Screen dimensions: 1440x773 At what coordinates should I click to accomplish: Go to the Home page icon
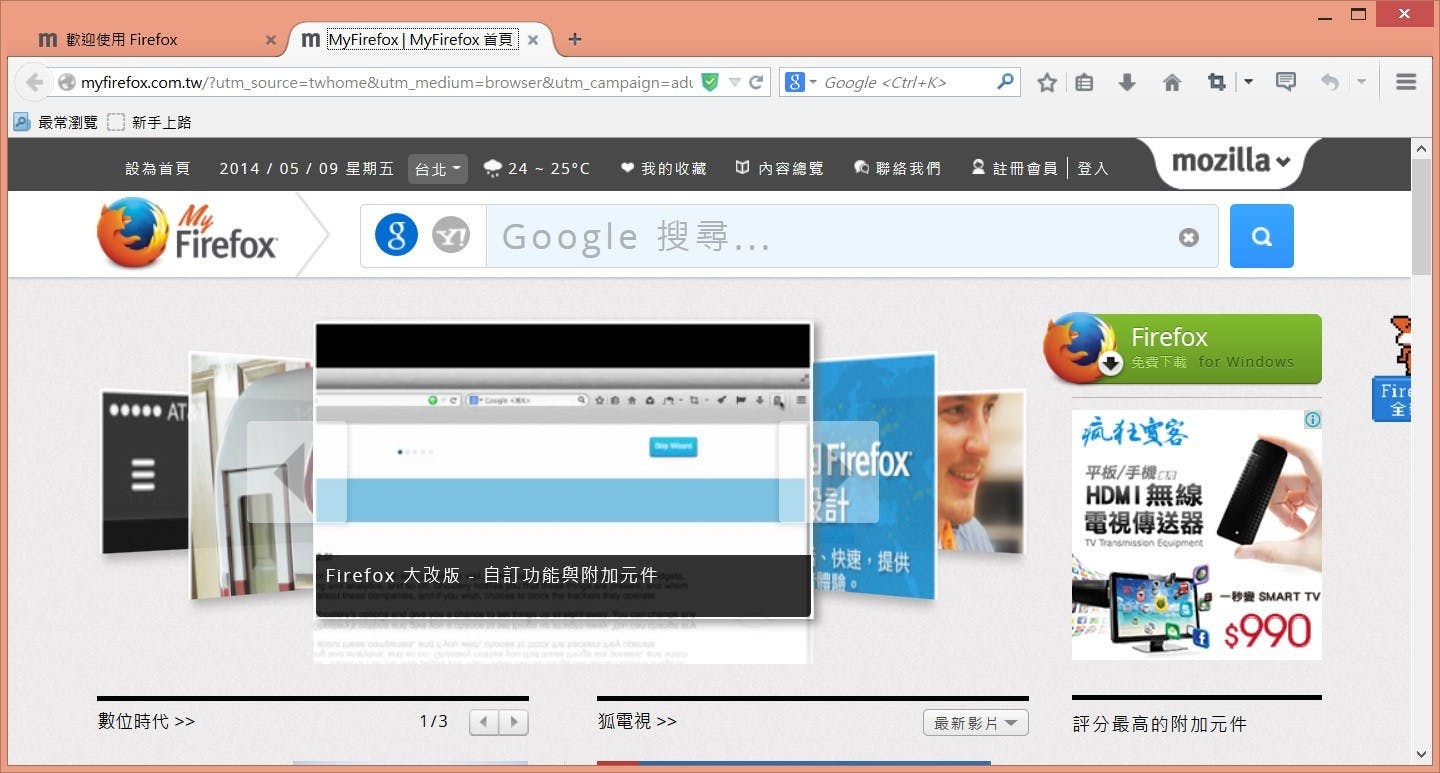1172,83
